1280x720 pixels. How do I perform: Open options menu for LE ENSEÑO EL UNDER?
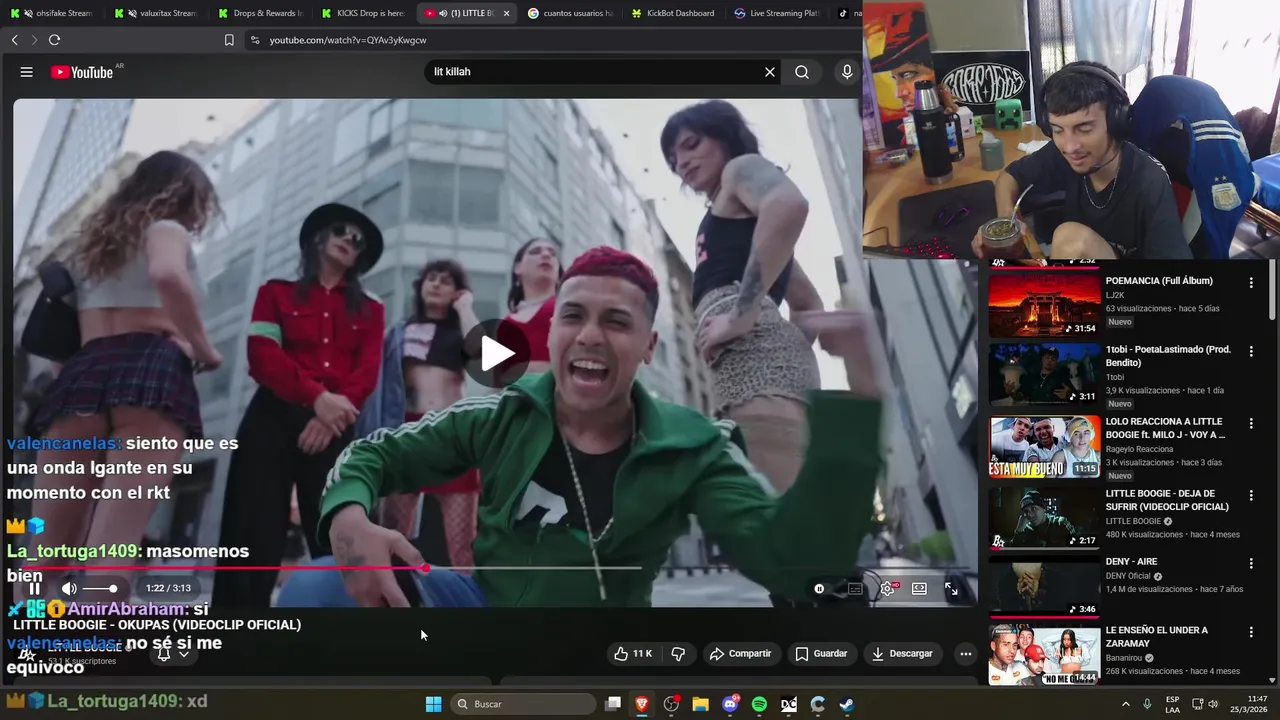point(1250,632)
